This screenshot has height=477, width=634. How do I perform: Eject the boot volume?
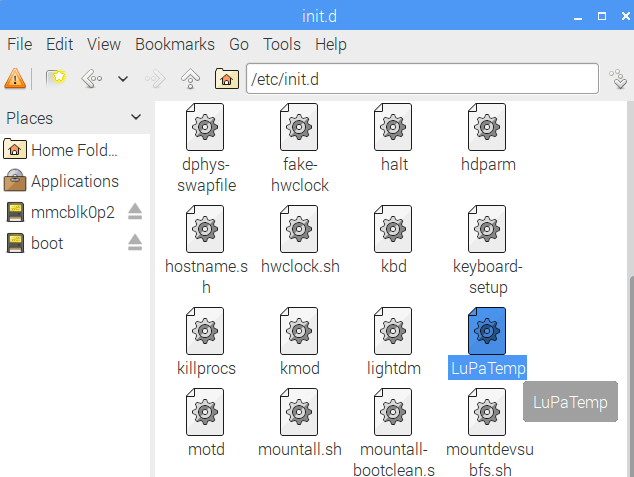pyautogui.click(x=135, y=243)
